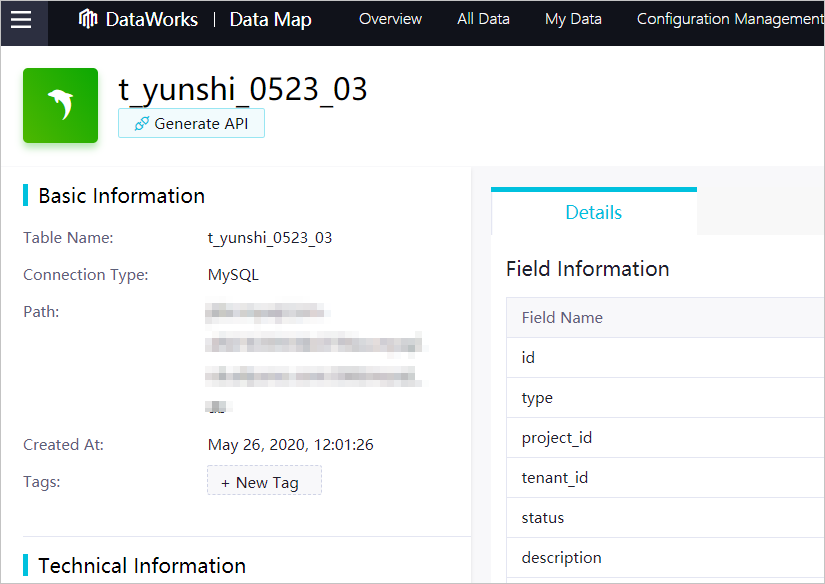The height and width of the screenshot is (584, 825).
Task: Click the Path label
Action: tap(41, 312)
